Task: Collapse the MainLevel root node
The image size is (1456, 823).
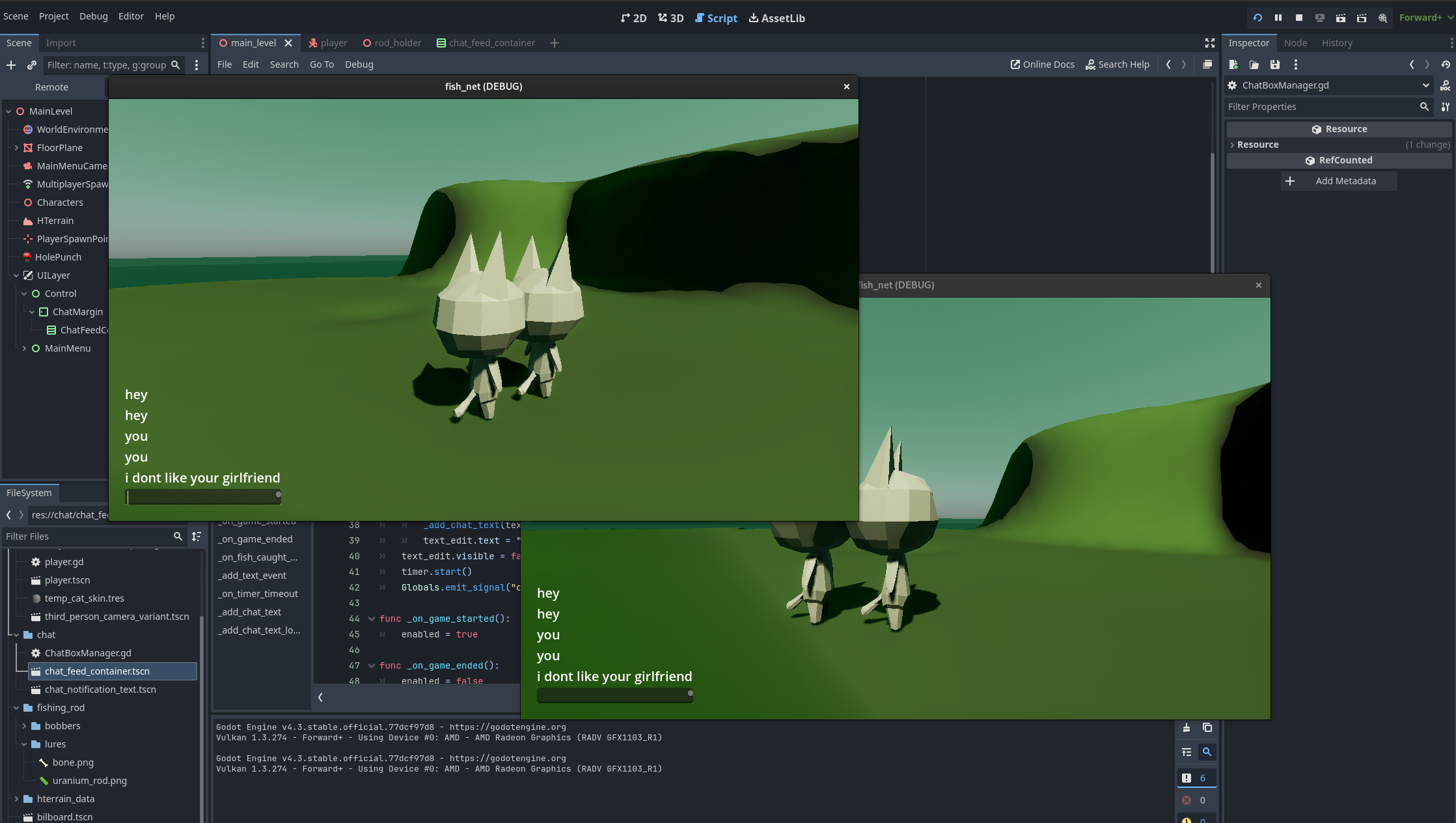Action: tap(8, 111)
